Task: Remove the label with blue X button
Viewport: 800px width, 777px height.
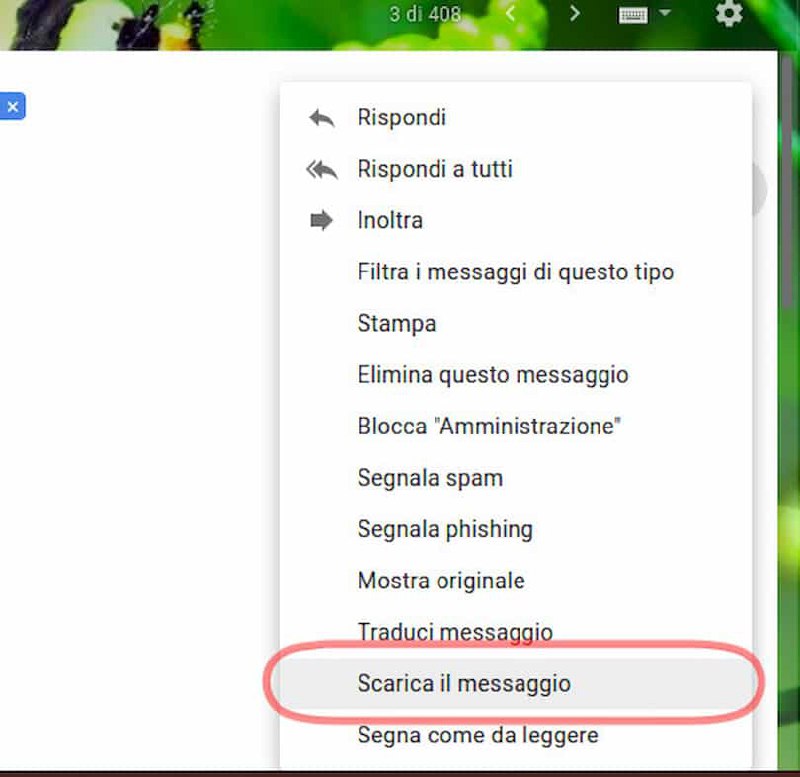Action: coord(12,106)
